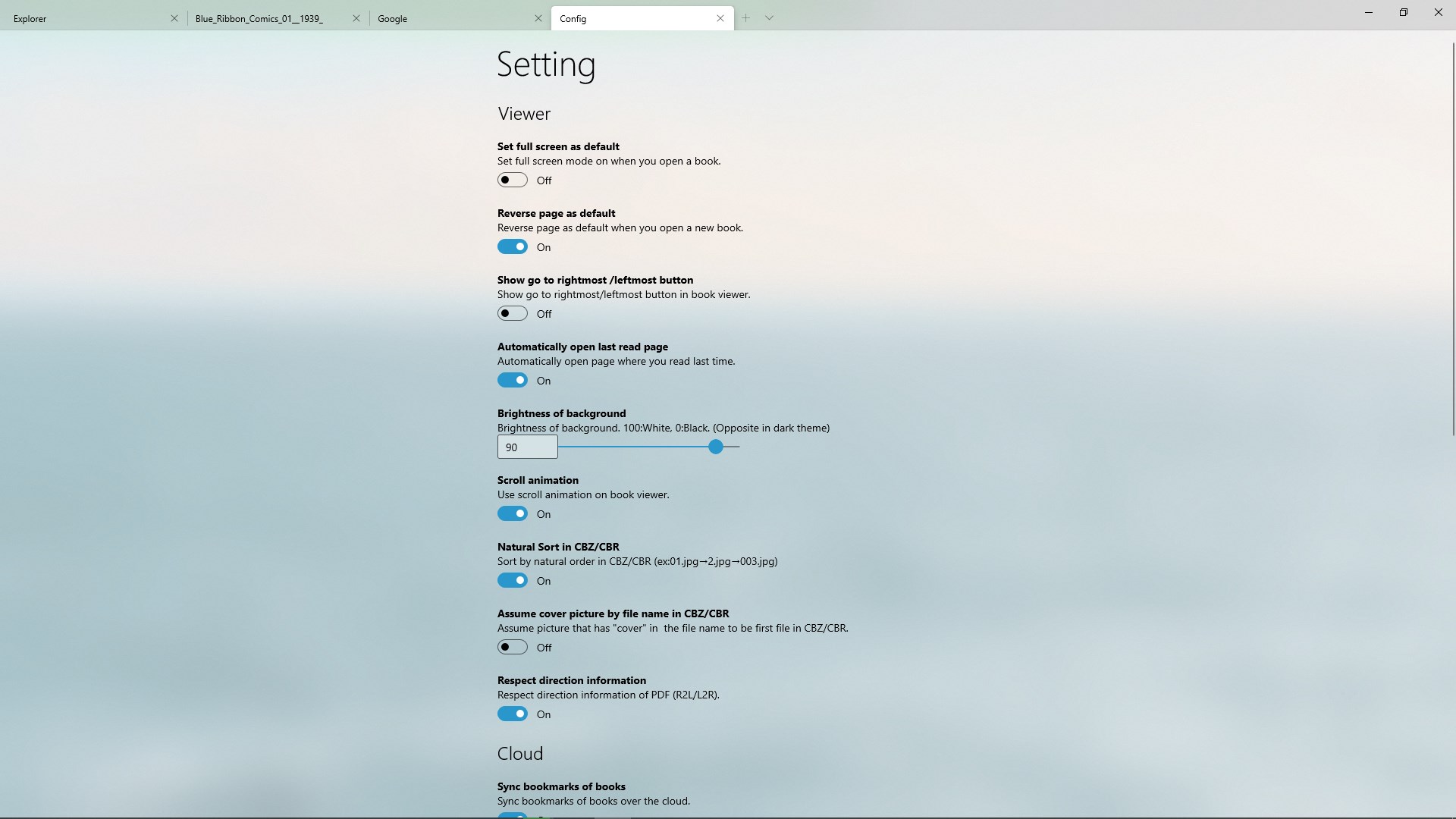This screenshot has height=819, width=1456.
Task: Add a new tab with plus icon
Action: pyautogui.click(x=746, y=18)
